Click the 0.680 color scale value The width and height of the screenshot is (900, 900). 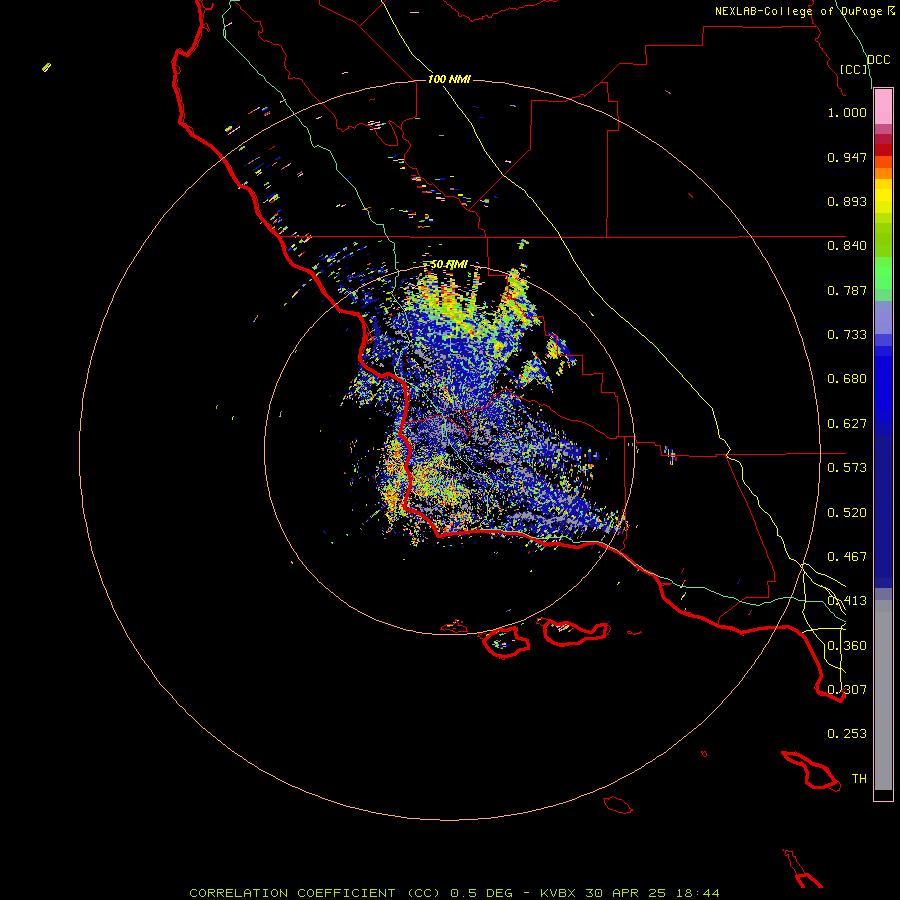(847, 379)
